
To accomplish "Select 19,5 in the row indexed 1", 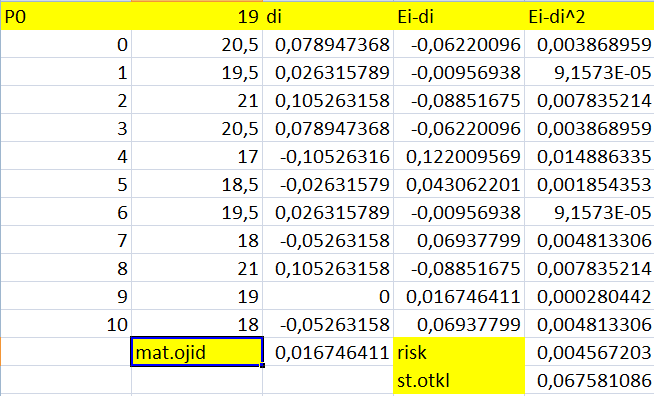I will tap(197, 73).
